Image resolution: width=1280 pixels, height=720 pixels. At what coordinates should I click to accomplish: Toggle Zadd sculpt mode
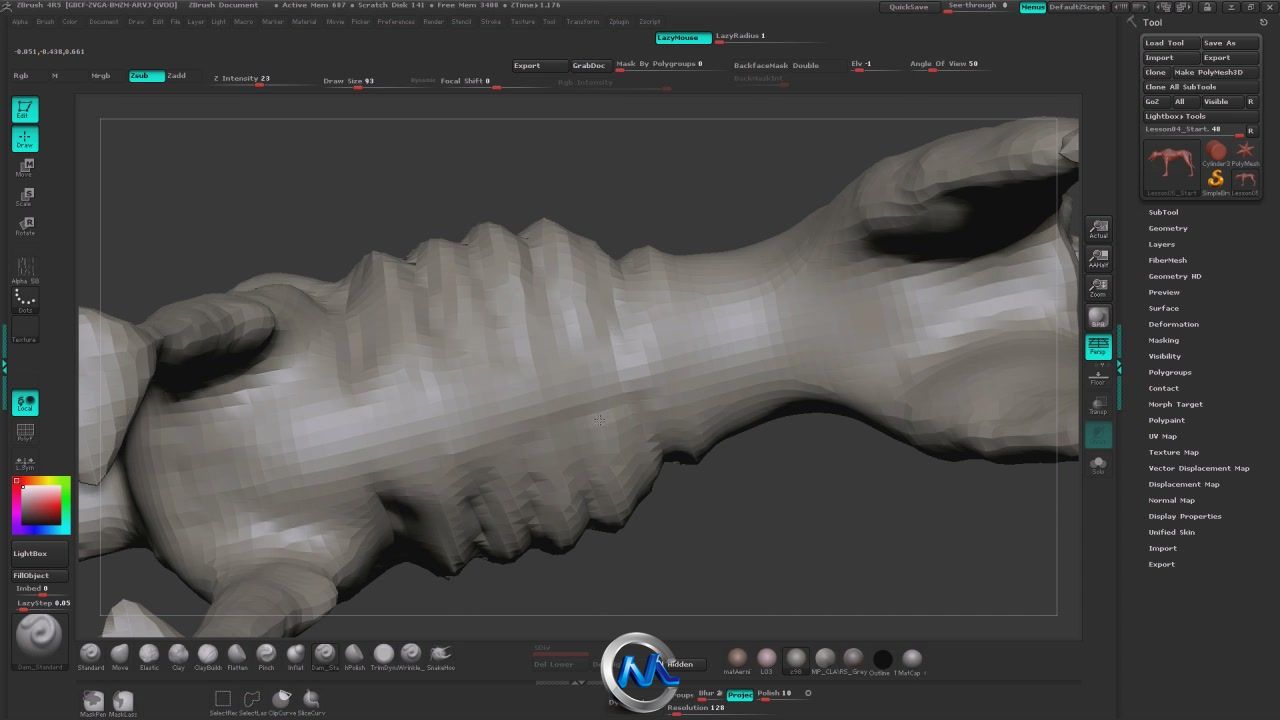point(176,76)
